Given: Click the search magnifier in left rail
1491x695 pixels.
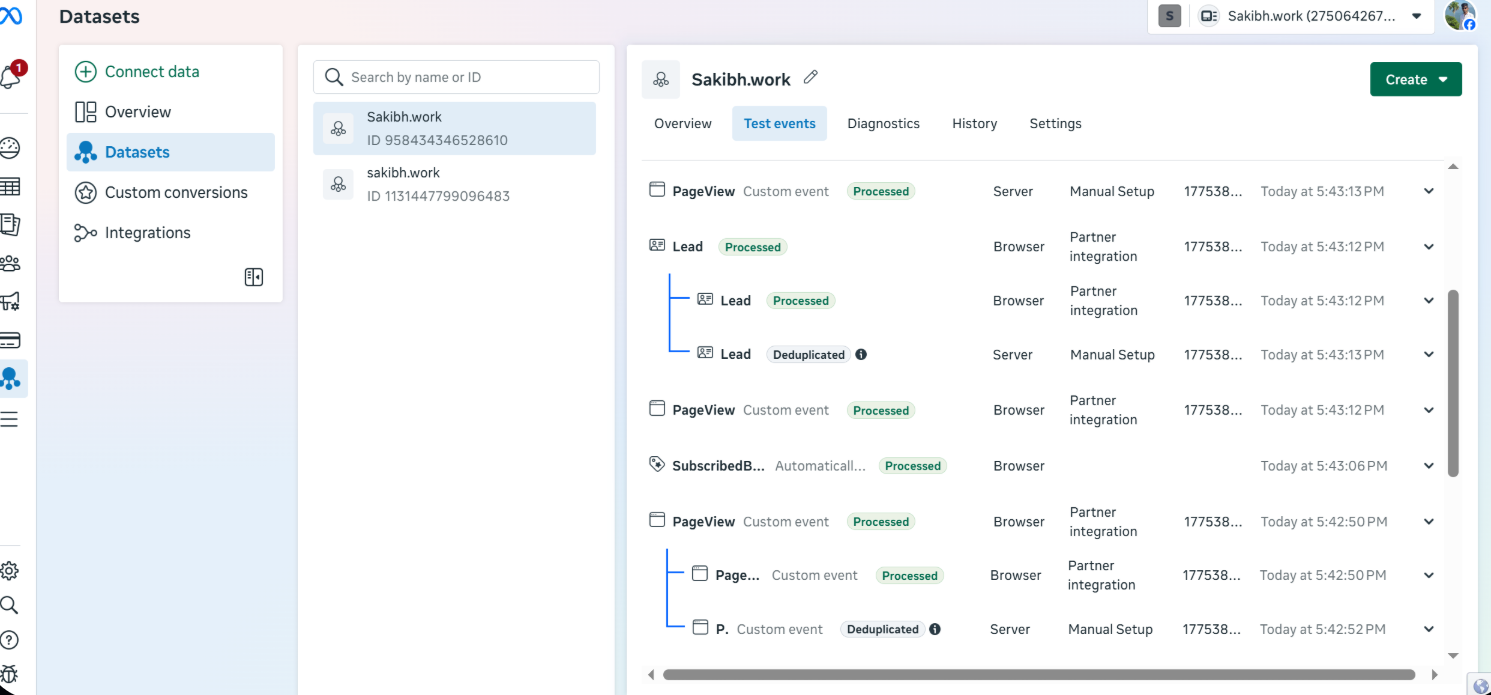Looking at the screenshot, I should point(10,605).
